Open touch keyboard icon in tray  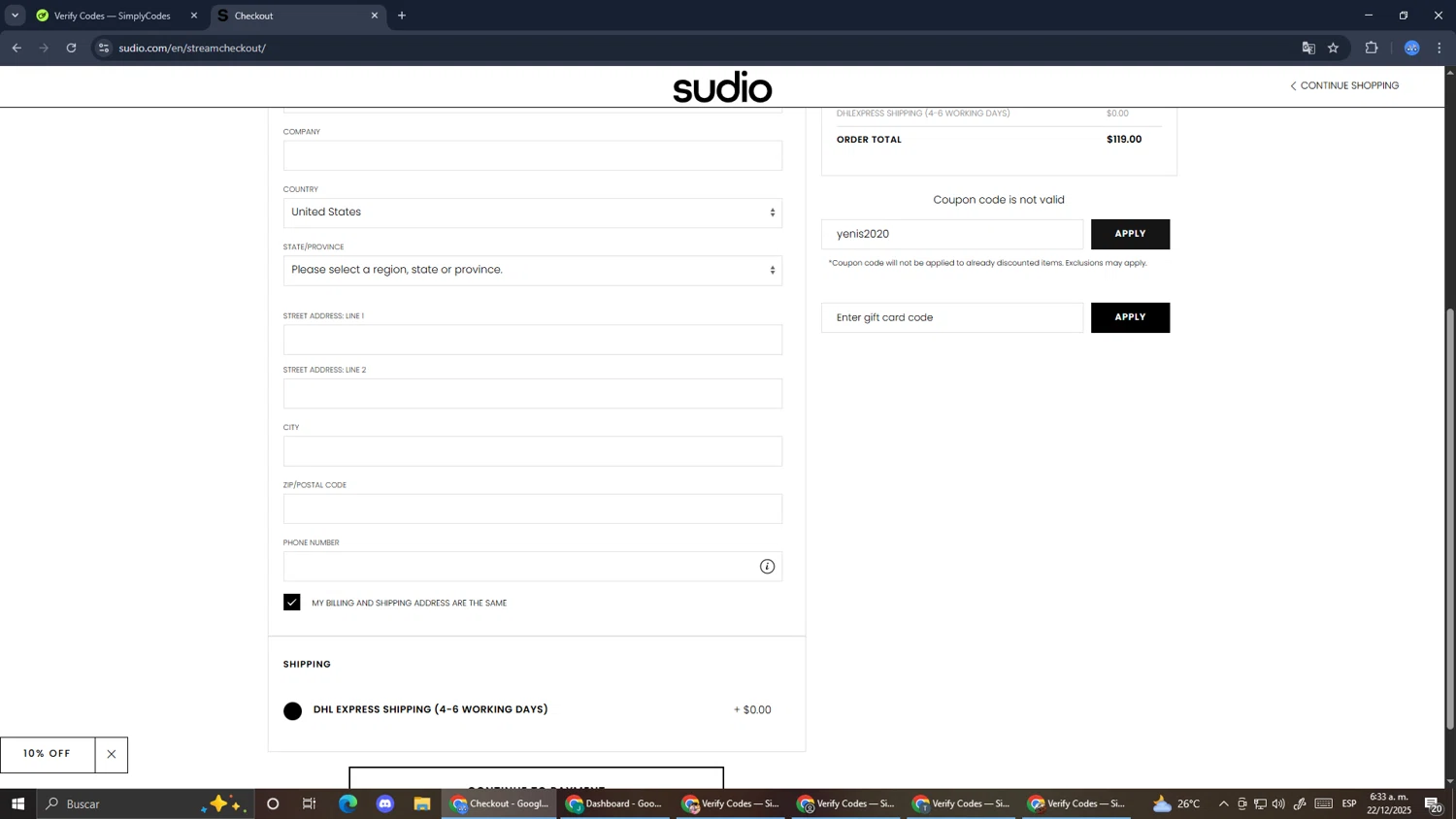point(1324,803)
